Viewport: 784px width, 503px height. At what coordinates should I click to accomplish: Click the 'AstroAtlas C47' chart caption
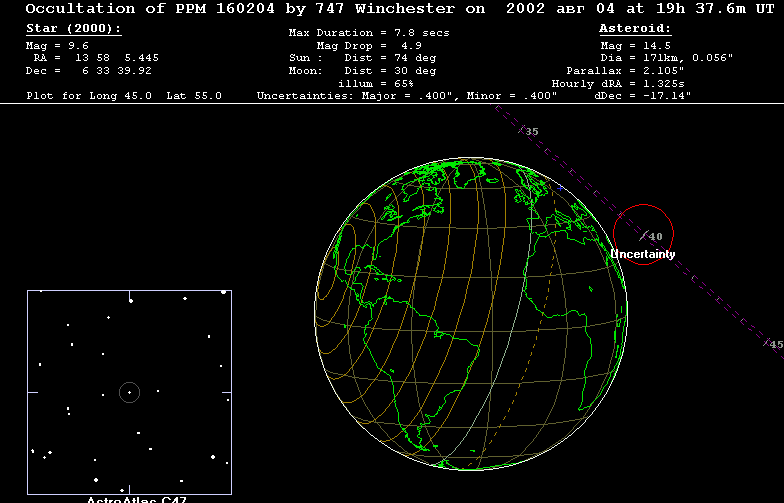point(136,500)
